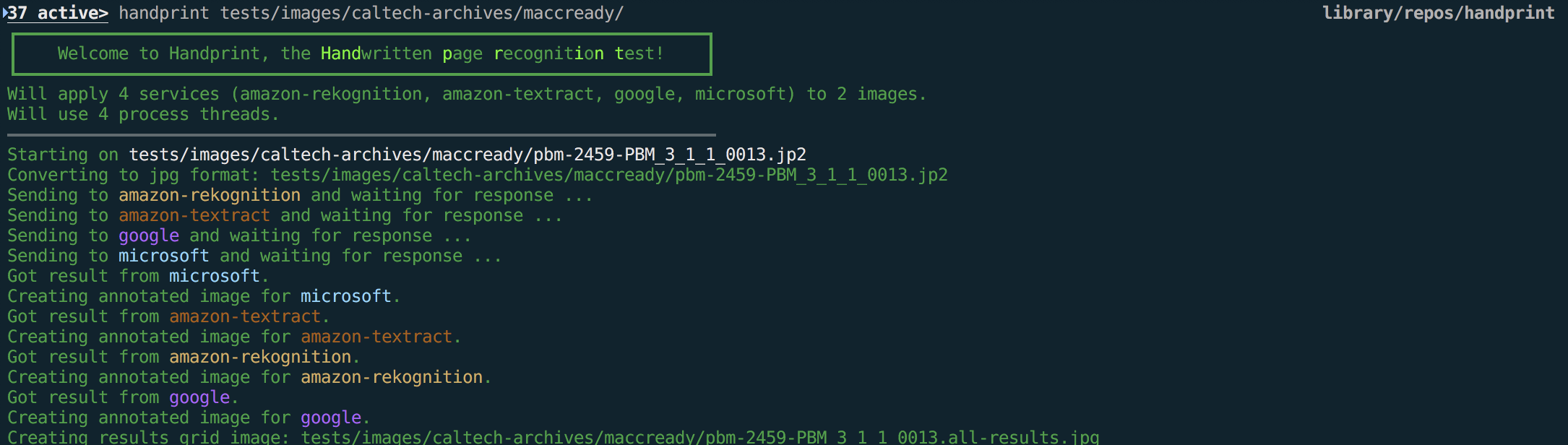This screenshot has height=445, width=1568.
Task: Click "amazon-textract" in its "Sending to" line
Action: [194, 215]
